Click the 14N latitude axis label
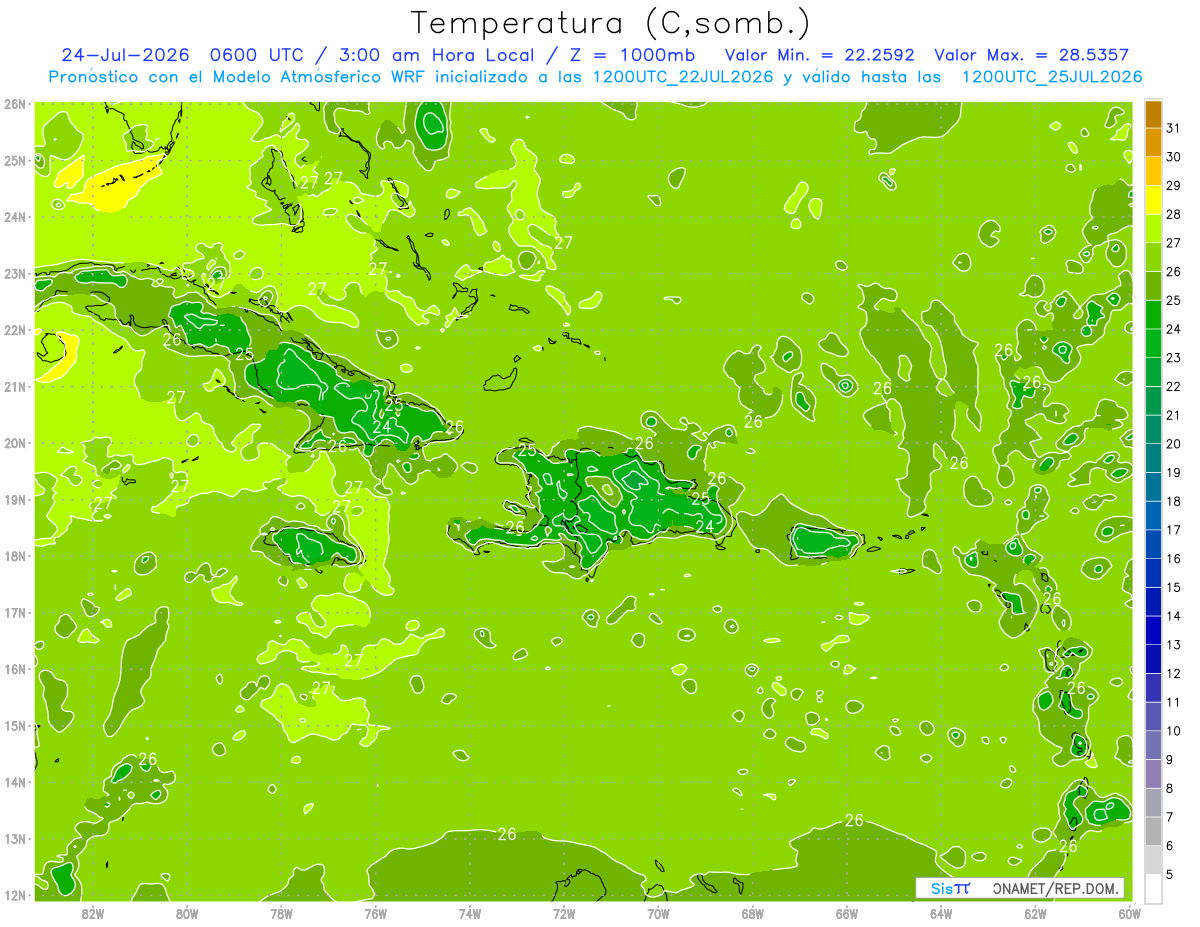 coord(14,781)
